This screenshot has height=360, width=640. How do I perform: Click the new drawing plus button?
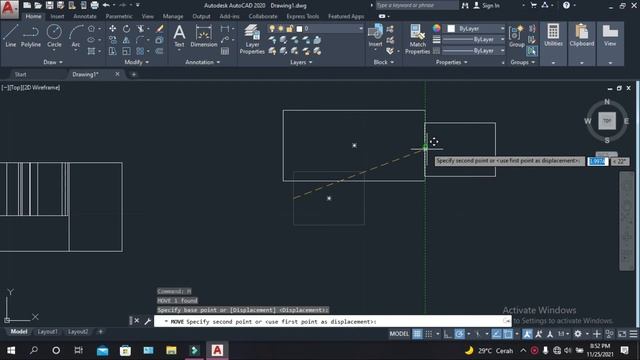click(134, 74)
